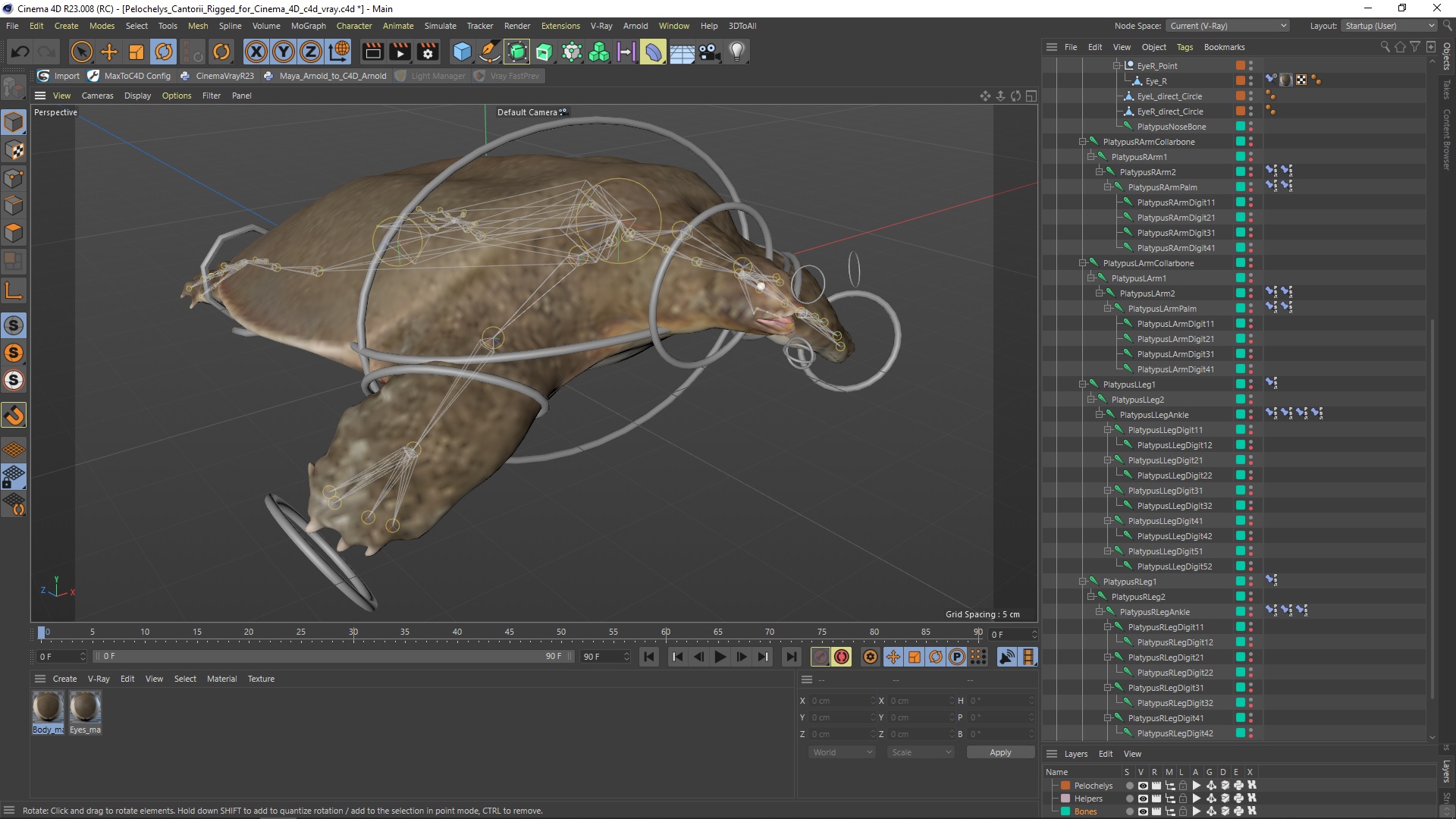This screenshot has width=1456, height=819.
Task: Toggle Helpers layer visibility eye
Action: click(1142, 799)
